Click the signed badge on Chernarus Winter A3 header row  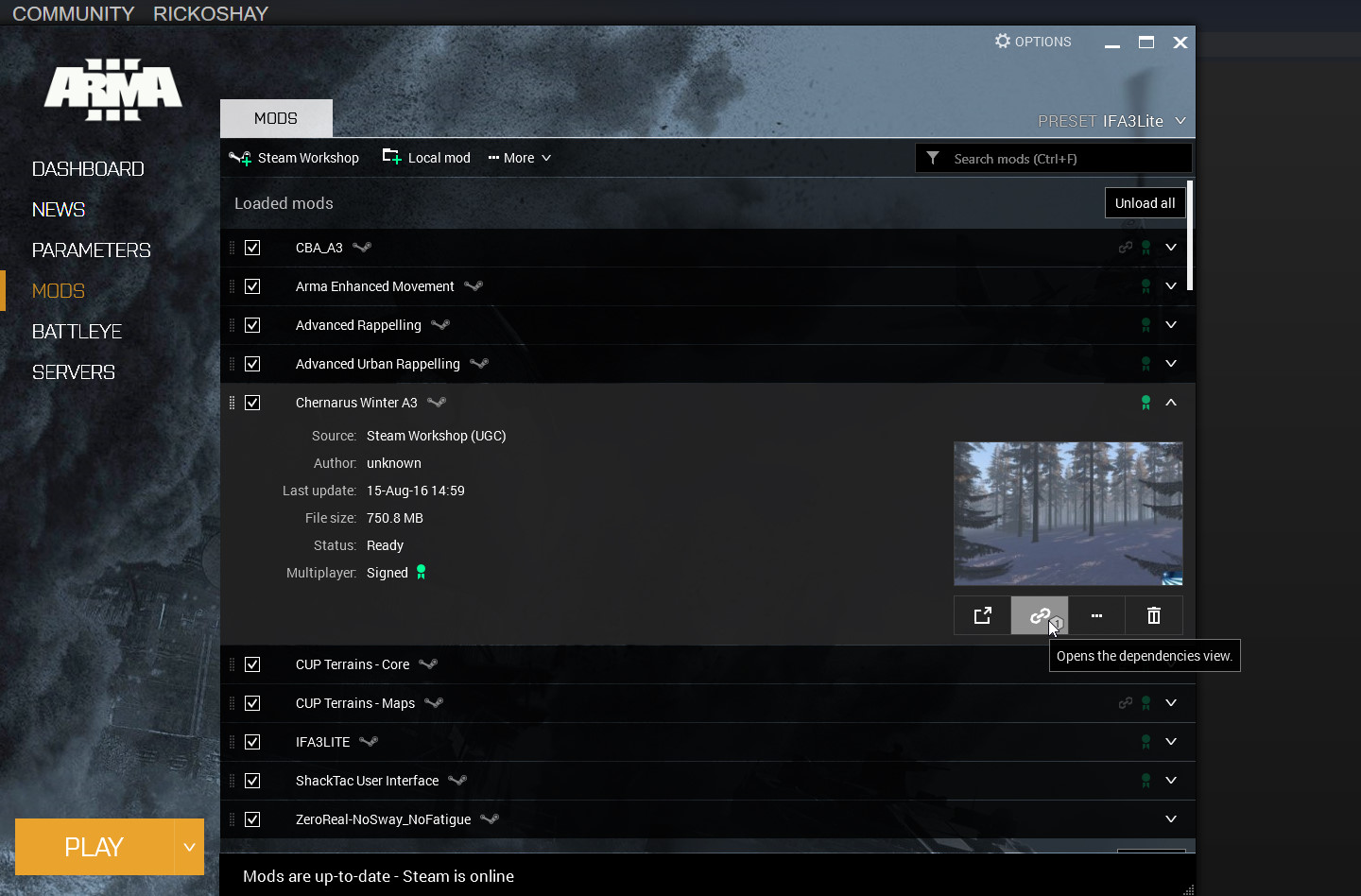(x=1146, y=403)
